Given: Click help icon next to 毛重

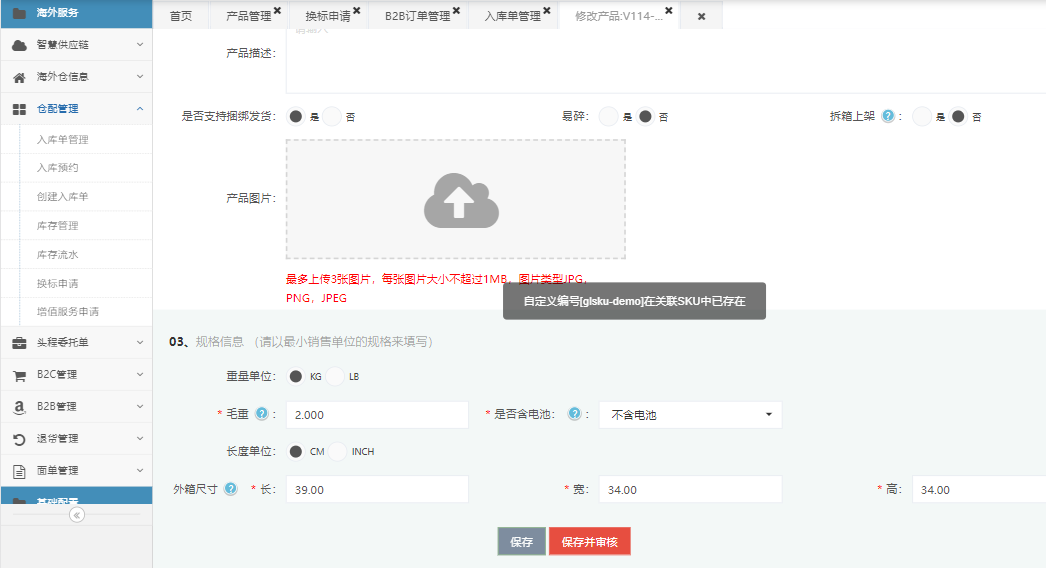Looking at the screenshot, I should (x=262, y=414).
